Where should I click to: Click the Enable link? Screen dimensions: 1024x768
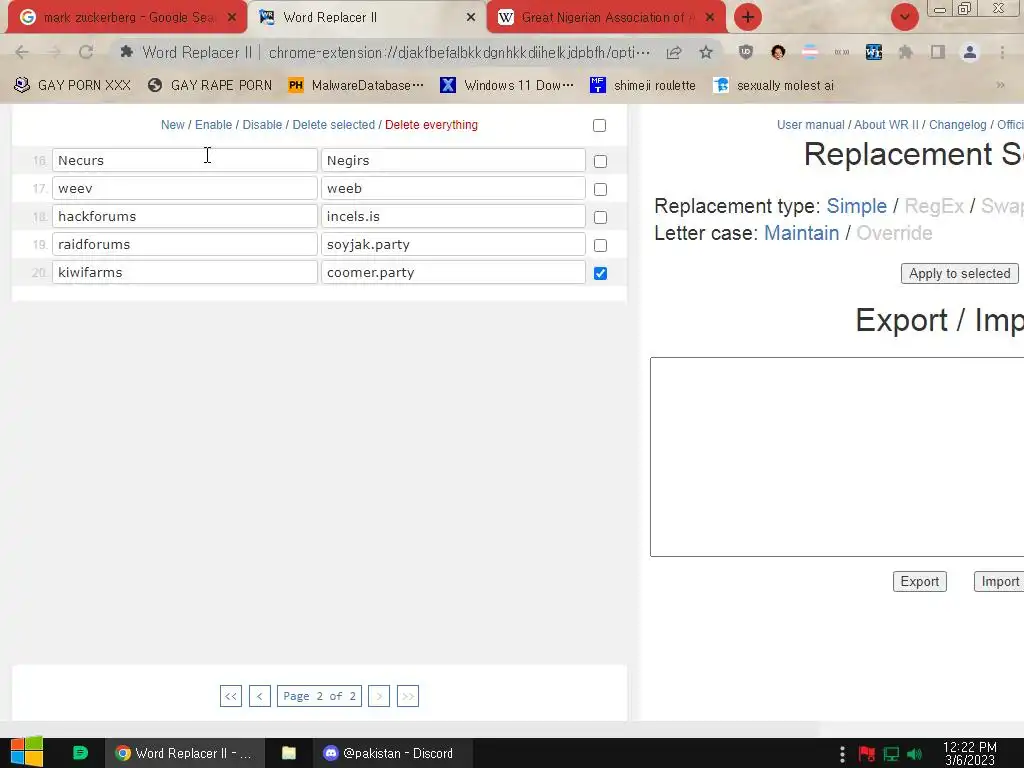click(214, 125)
